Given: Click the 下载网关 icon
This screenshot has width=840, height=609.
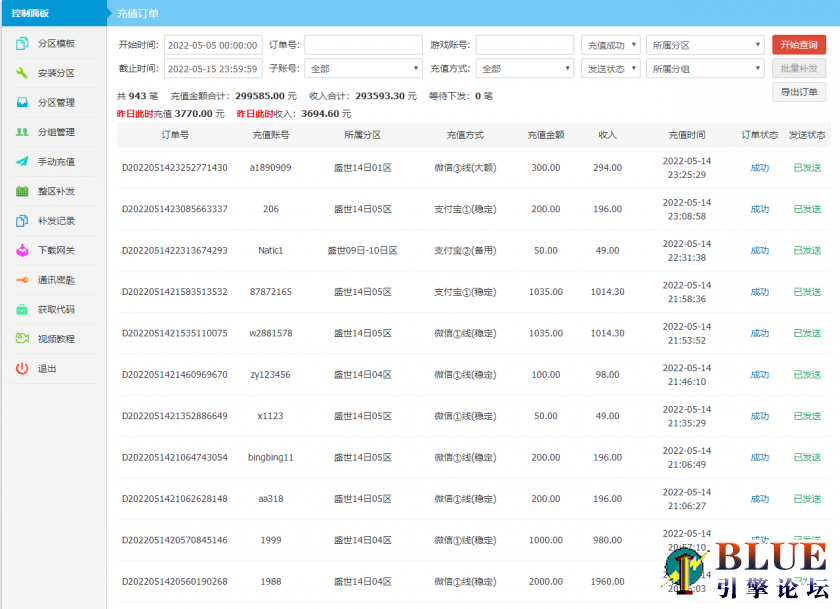Looking at the screenshot, I should (x=22, y=250).
